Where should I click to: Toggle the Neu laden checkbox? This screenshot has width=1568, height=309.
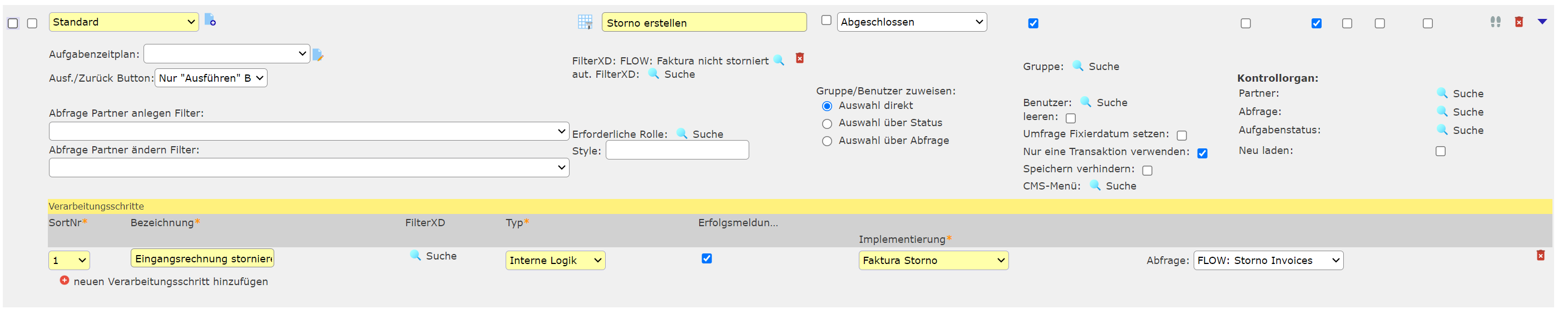1440,152
